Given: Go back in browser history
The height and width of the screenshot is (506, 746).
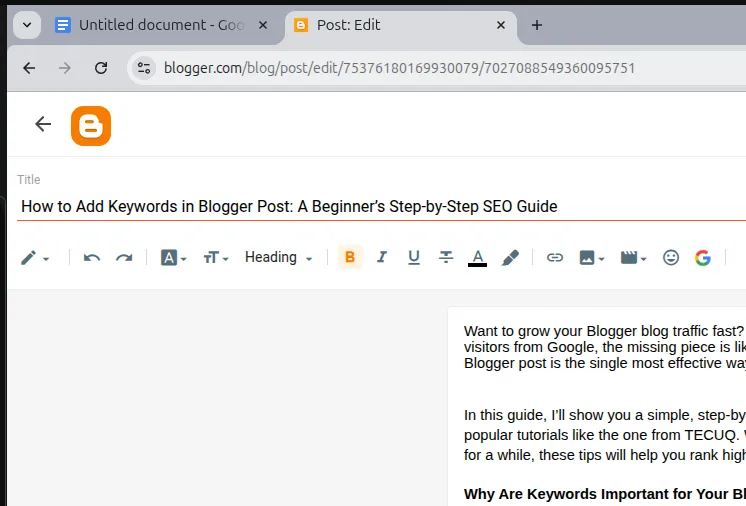Looking at the screenshot, I should pyautogui.click(x=29, y=68).
